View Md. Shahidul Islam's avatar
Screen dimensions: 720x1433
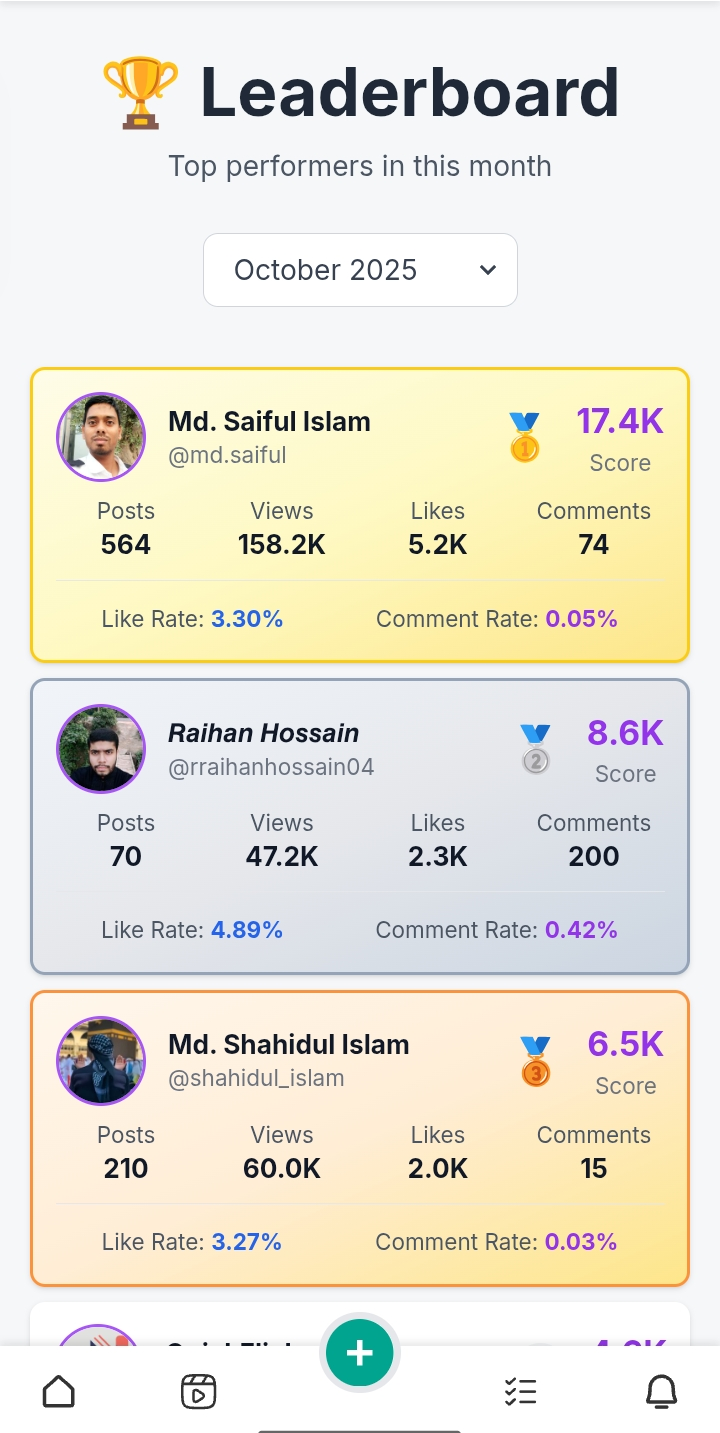101,1061
